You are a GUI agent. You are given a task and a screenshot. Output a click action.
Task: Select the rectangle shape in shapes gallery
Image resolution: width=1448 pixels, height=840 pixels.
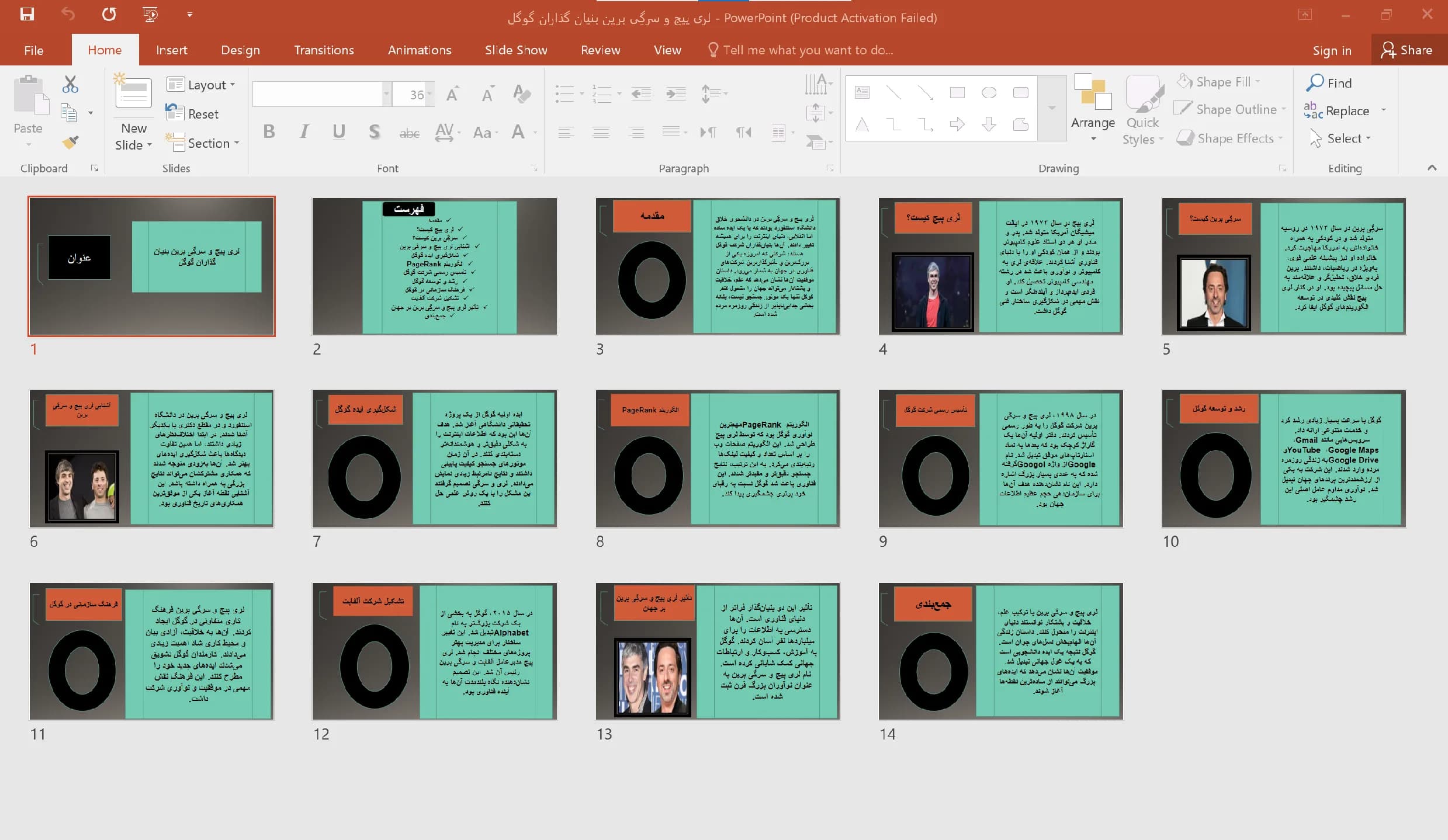pyautogui.click(x=957, y=92)
